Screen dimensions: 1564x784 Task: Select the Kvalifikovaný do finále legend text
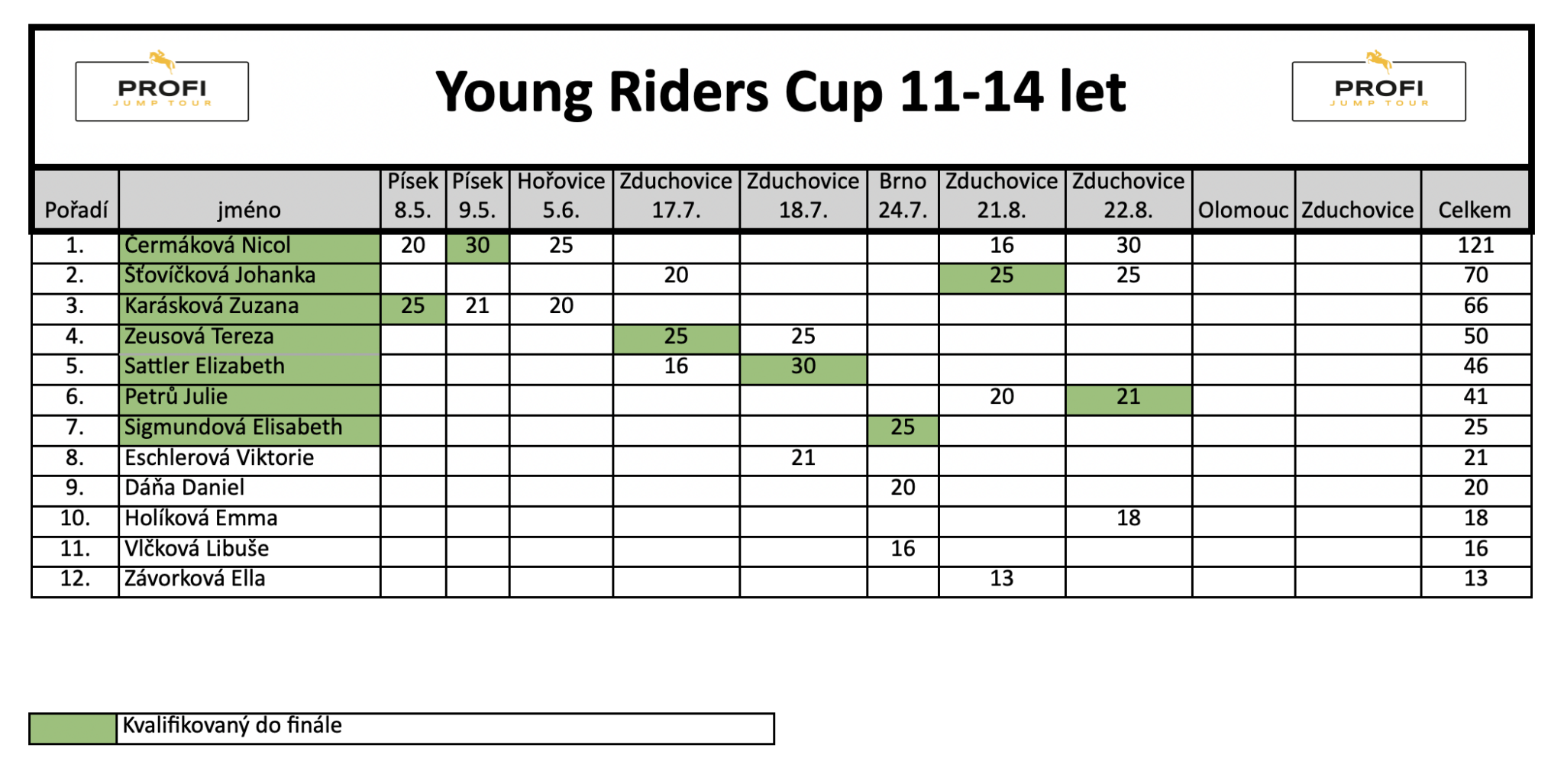(232, 725)
